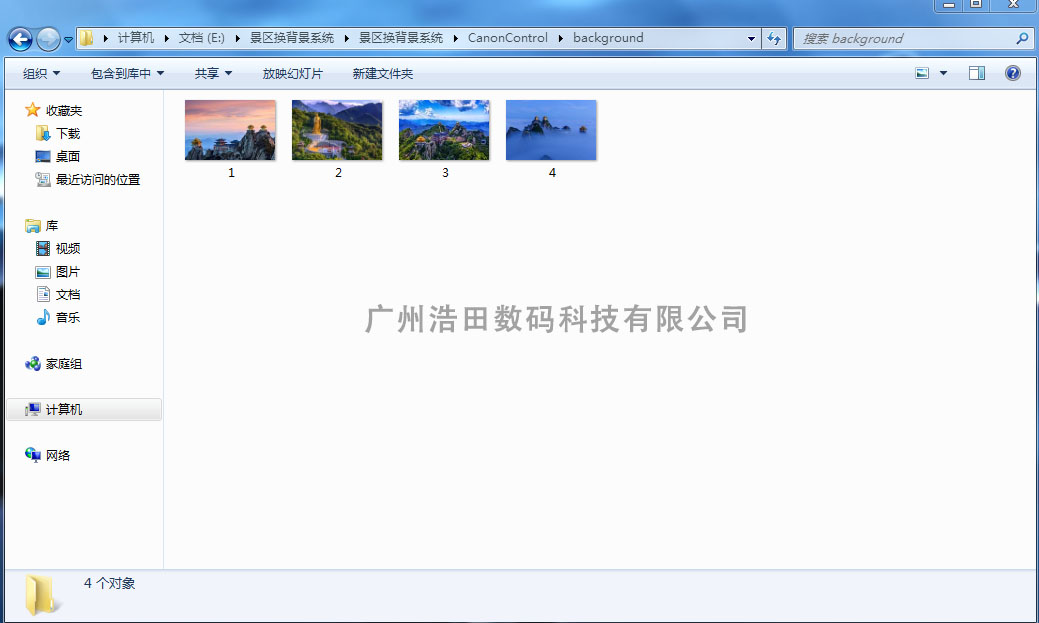Image resolution: width=1039 pixels, height=623 pixels.
Task: Click the refresh button beside address bar
Action: point(773,39)
